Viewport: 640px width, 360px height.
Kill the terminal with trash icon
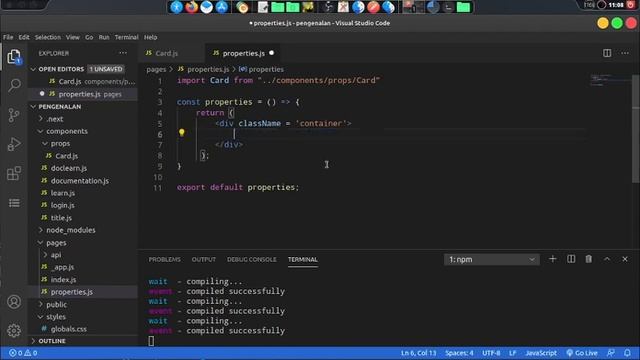589,259
